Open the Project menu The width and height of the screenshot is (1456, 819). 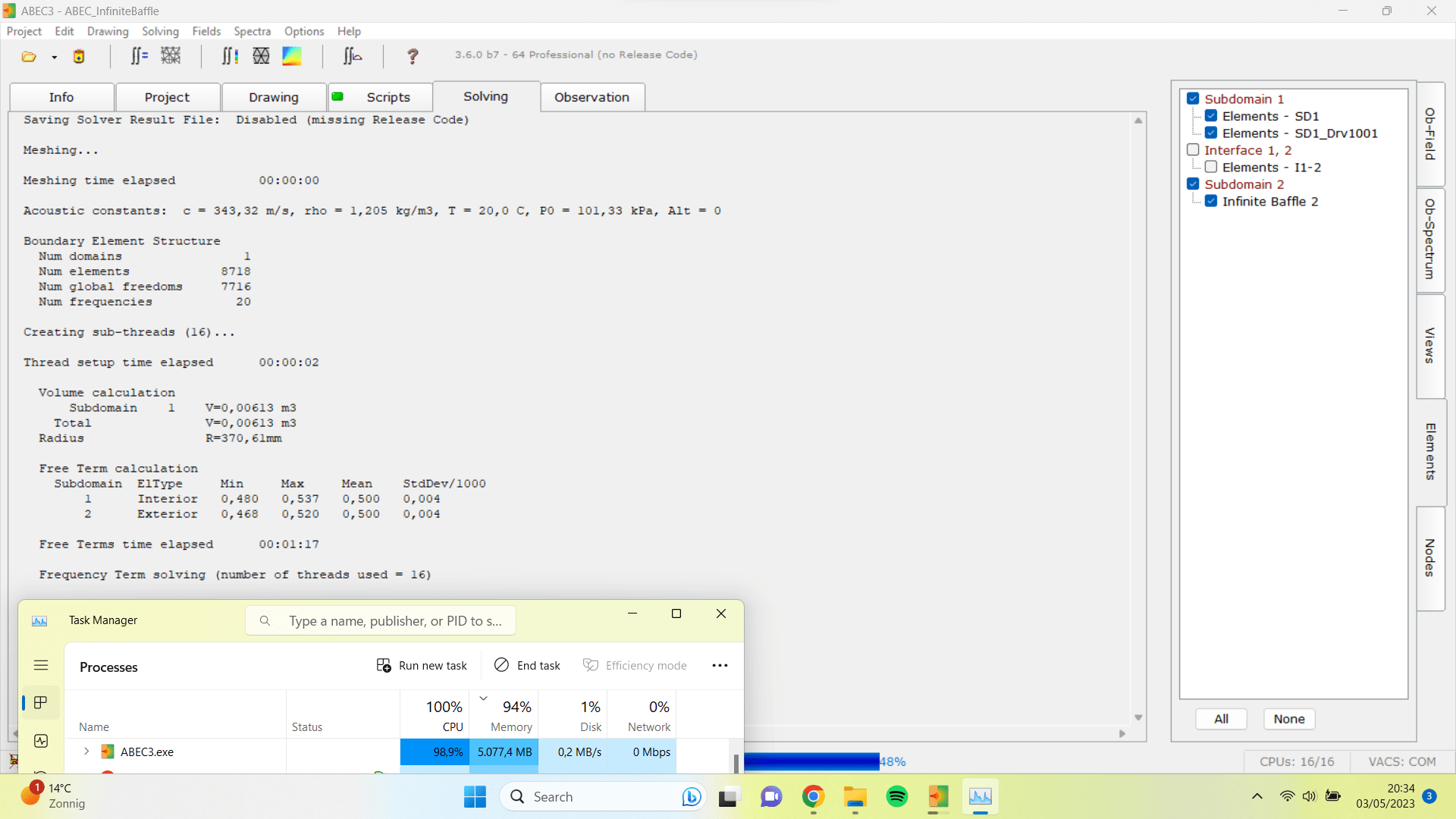point(24,31)
